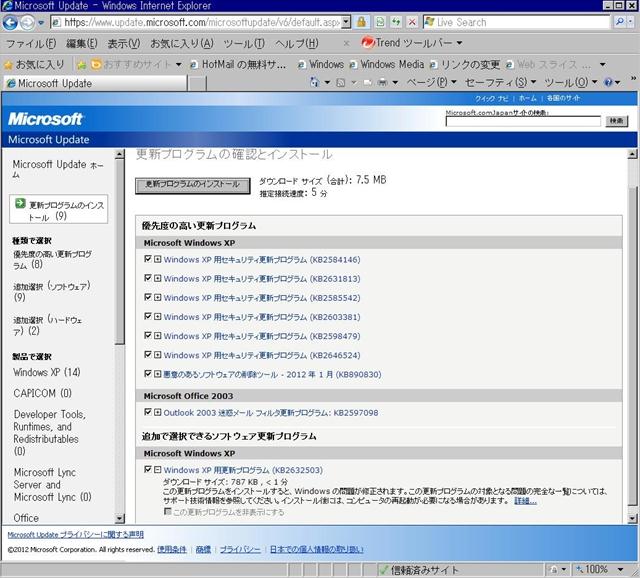Click the blue help question mark icon
The image size is (640, 578).
[x=608, y=82]
